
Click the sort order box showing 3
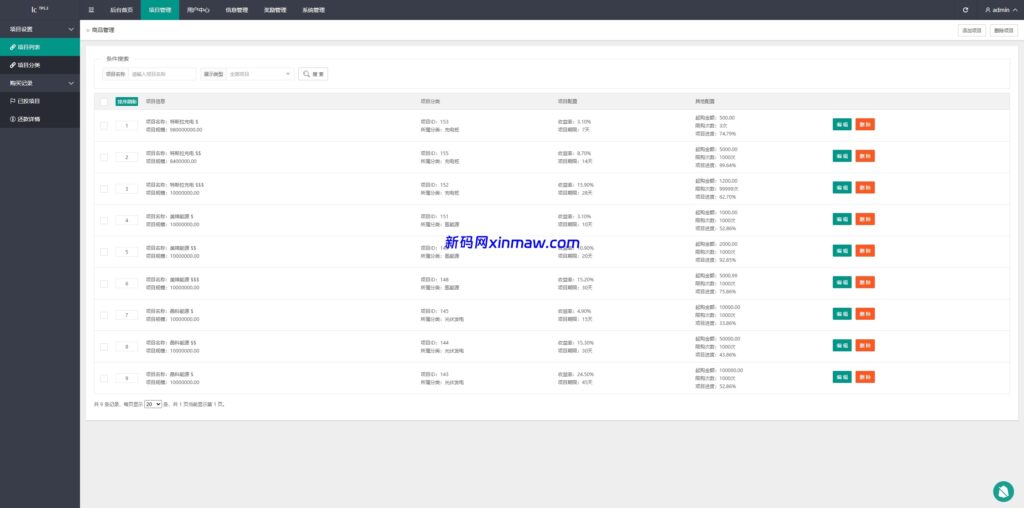coord(127,189)
